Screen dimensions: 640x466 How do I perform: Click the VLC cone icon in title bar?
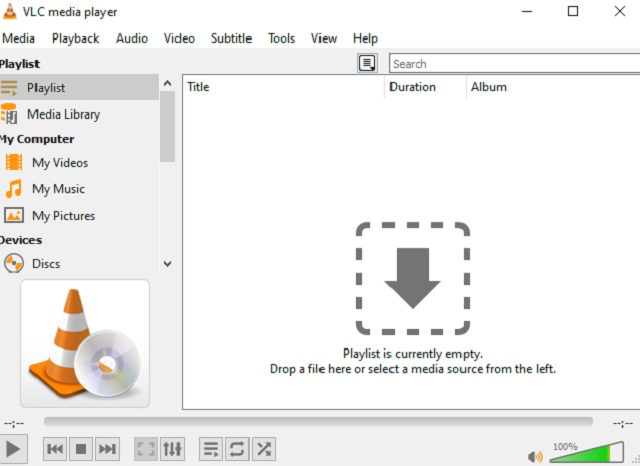[x=9, y=11]
